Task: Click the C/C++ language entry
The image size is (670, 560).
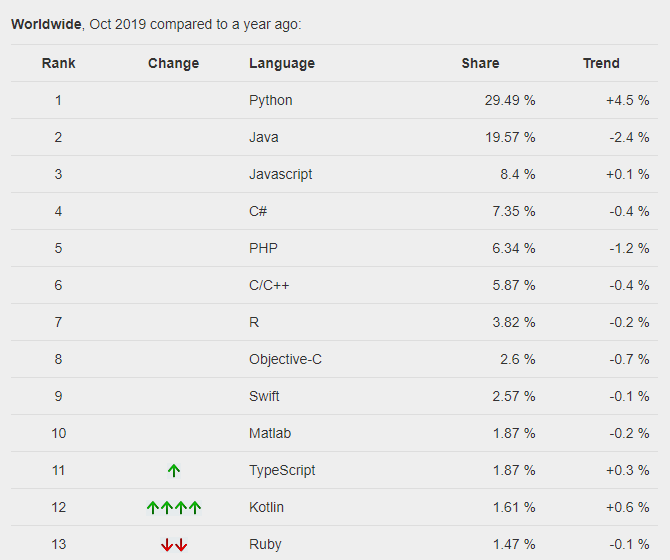Action: point(269,285)
